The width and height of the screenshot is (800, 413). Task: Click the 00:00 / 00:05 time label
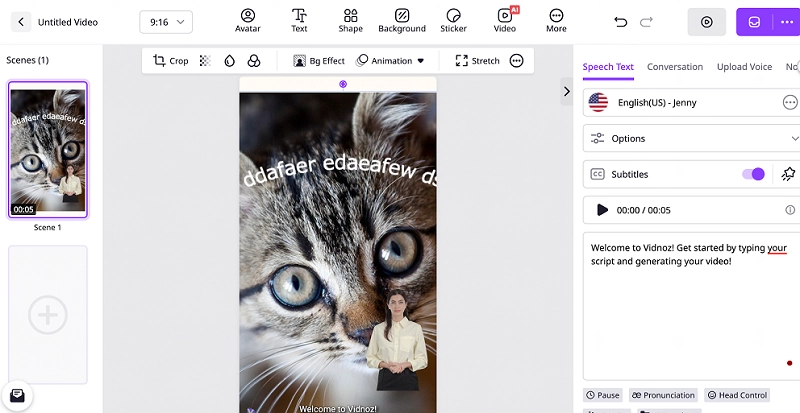point(643,210)
